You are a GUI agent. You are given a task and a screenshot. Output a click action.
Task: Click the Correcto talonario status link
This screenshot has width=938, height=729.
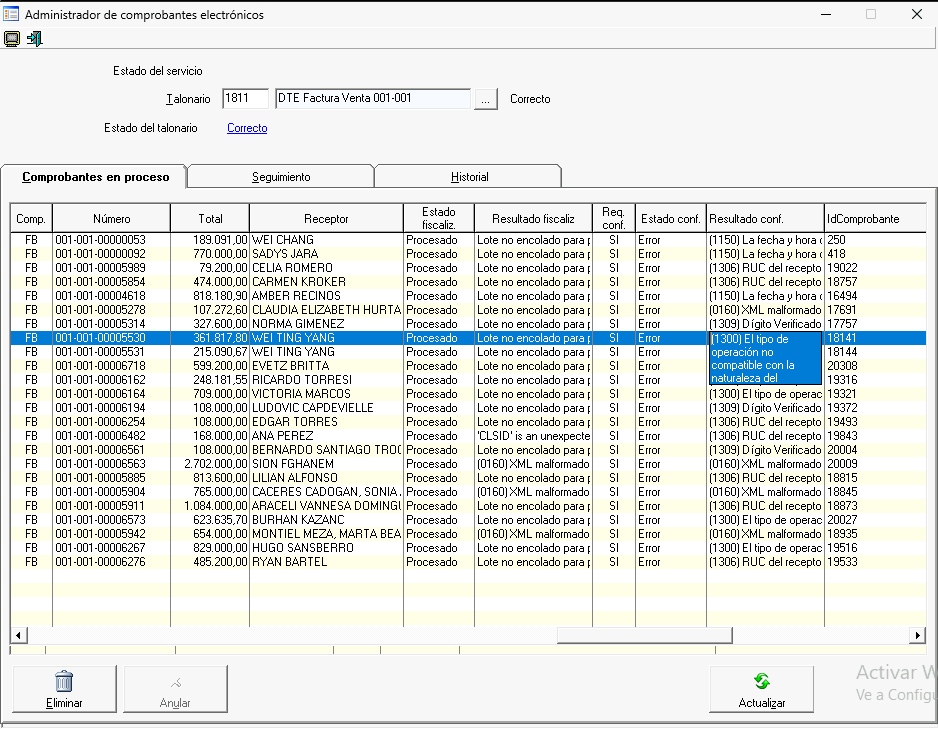coord(247,128)
